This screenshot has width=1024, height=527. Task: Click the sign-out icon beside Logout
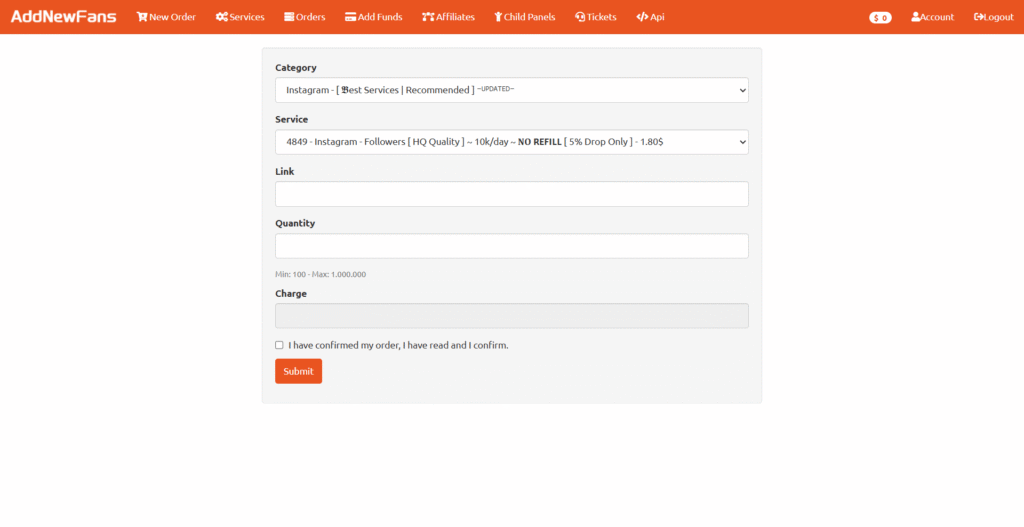click(979, 17)
